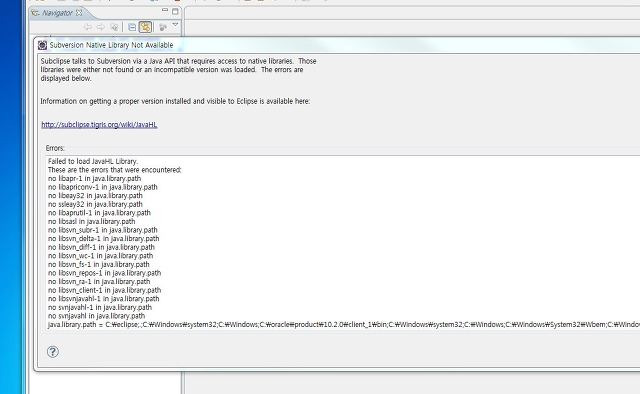640x394 pixels.
Task: Click the Forward arrow in Navigator toolbar
Action: pyautogui.click(x=100, y=27)
